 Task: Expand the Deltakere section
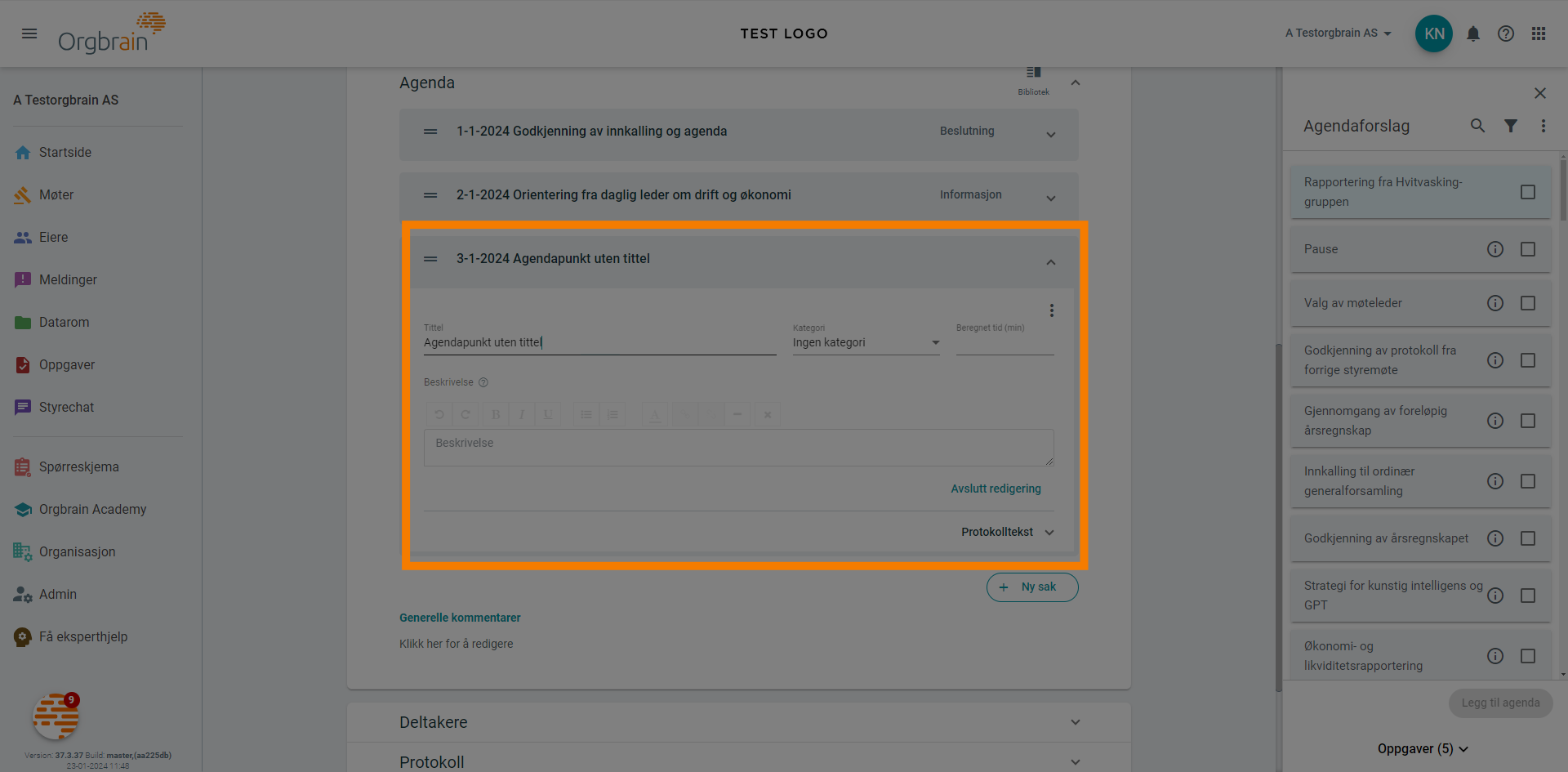(1076, 722)
